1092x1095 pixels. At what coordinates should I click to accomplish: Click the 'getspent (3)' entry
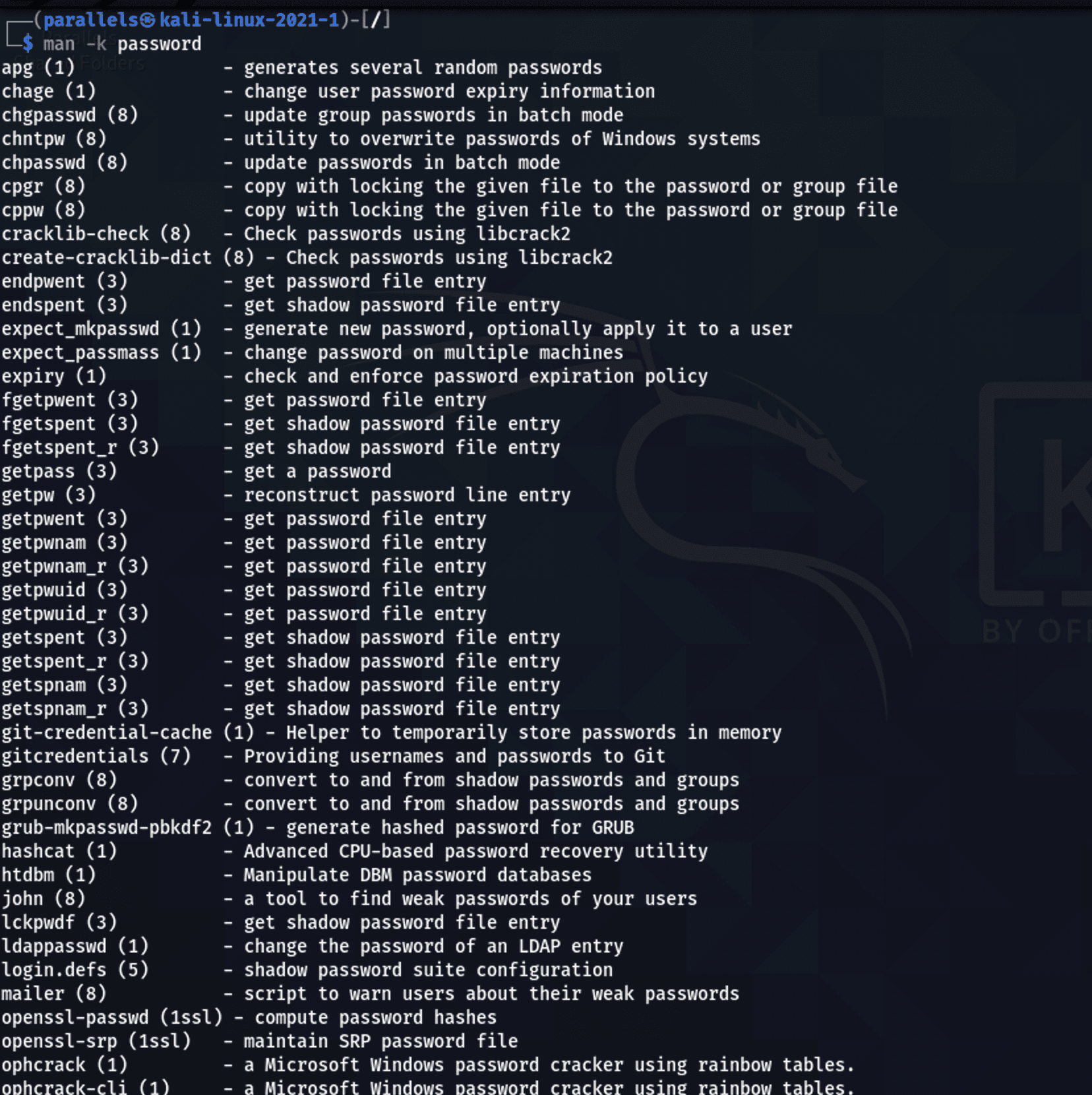click(x=65, y=638)
